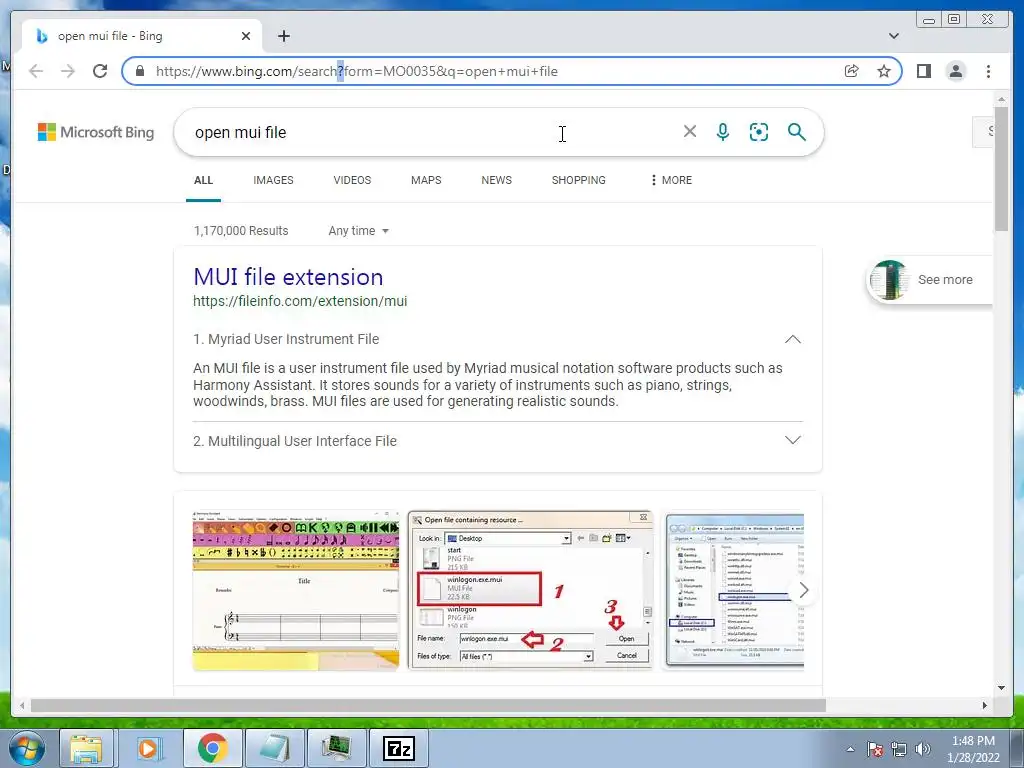Open the sheet music notation thumbnail
Image resolution: width=1024 pixels, height=768 pixels.
[296, 590]
